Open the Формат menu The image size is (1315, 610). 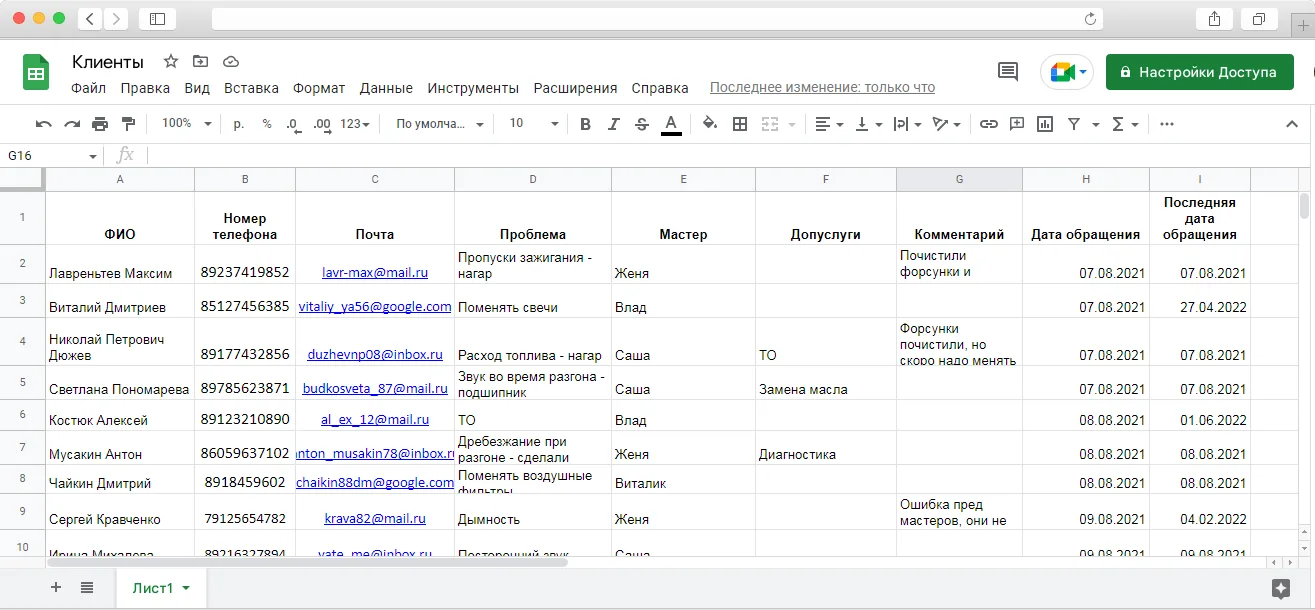click(319, 88)
